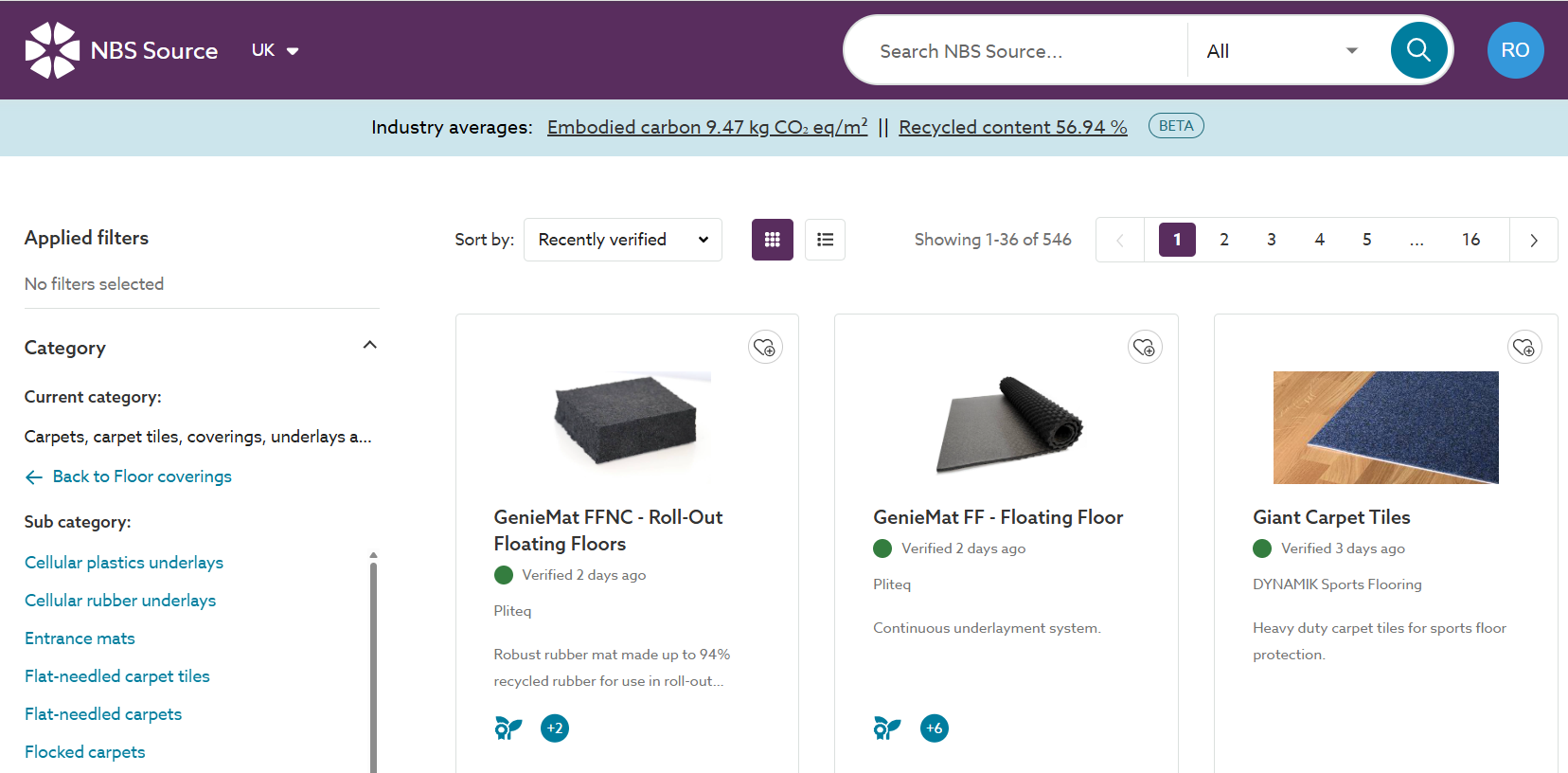Click the NBS Source logo icon
1568x773 pixels.
52,50
